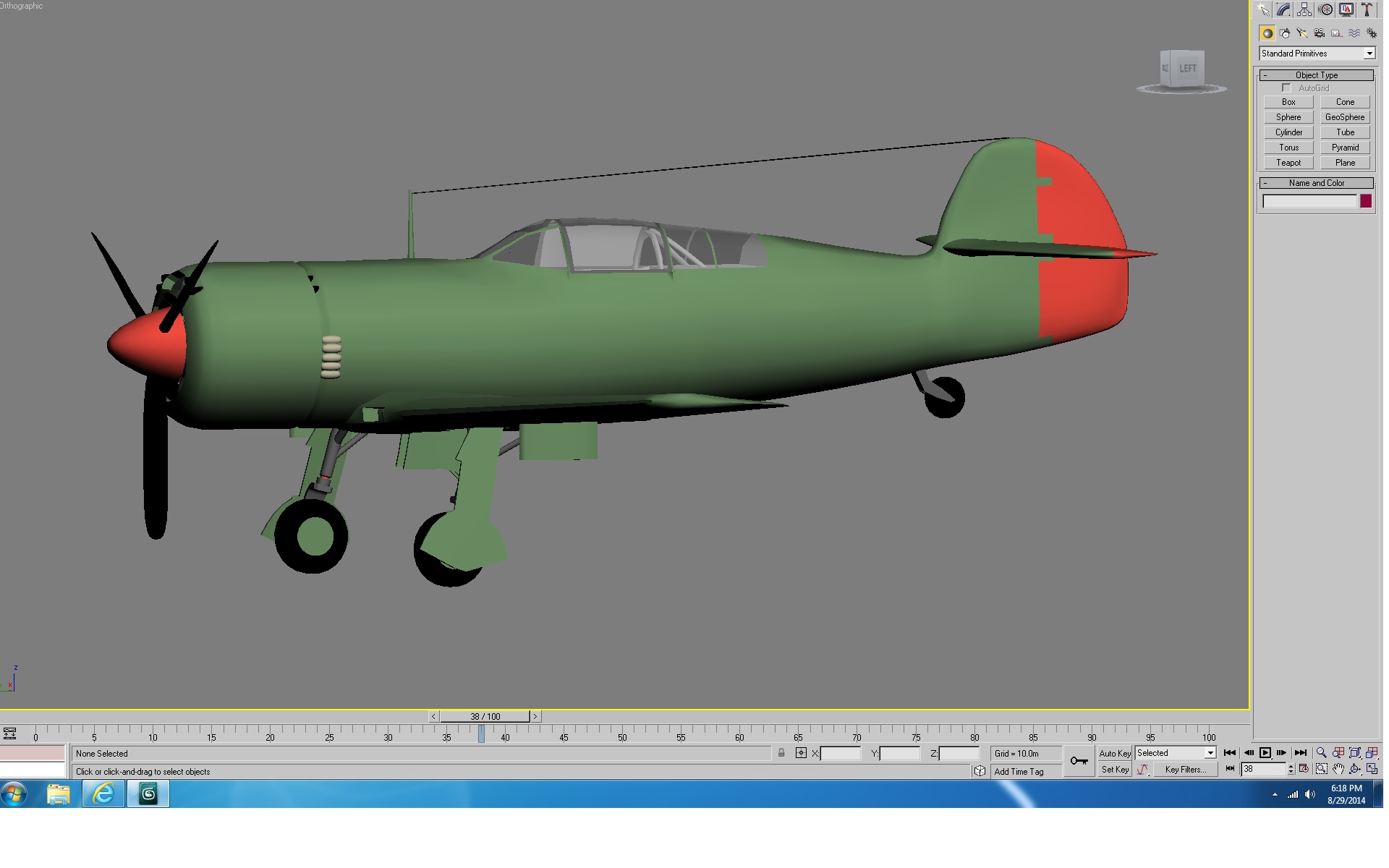
Task: Click the Key Filters button
Action: tap(1185, 770)
